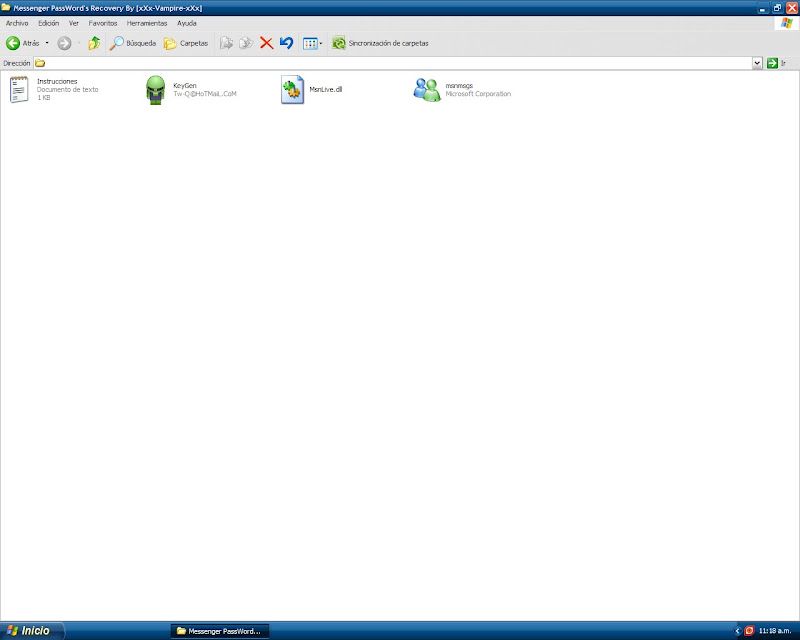
Task: Open the Edición menu
Action: click(48, 23)
